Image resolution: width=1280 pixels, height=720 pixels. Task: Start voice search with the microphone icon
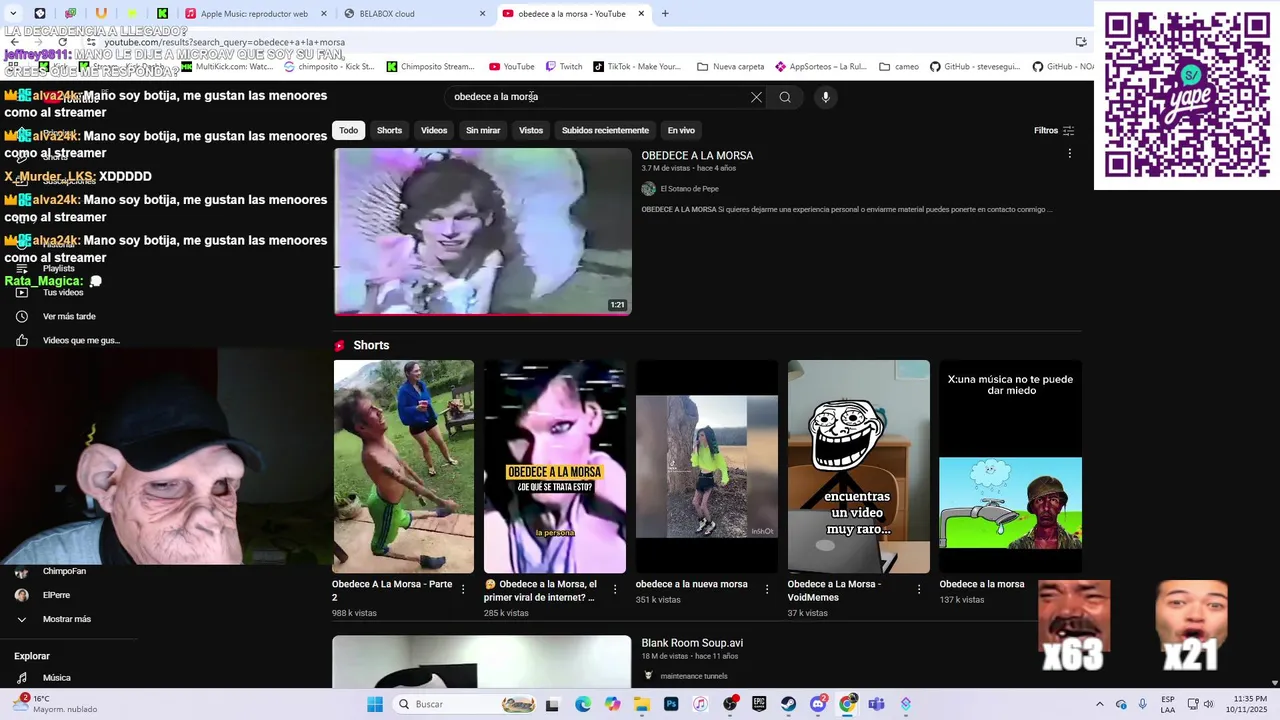pos(825,97)
